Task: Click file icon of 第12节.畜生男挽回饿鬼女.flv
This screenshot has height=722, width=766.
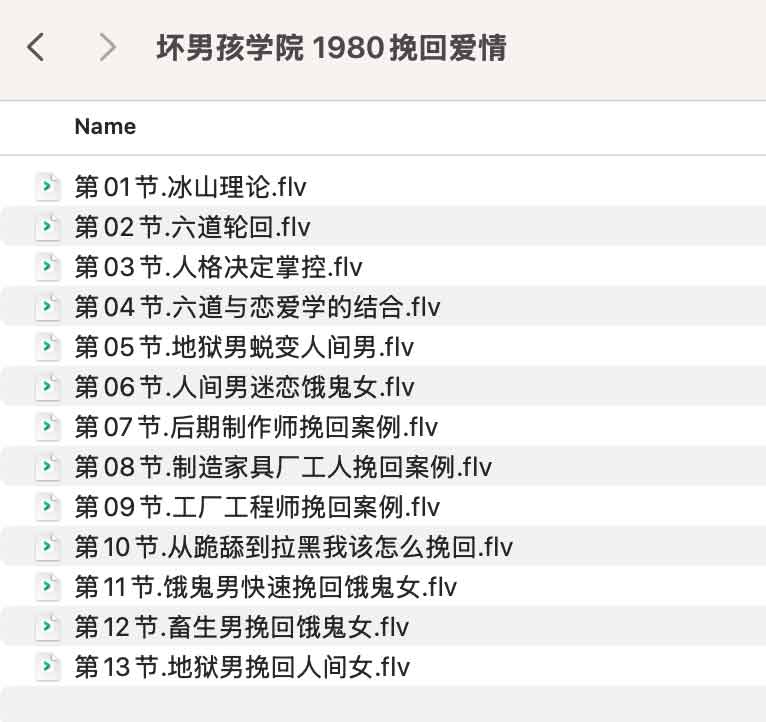Action: [48, 627]
